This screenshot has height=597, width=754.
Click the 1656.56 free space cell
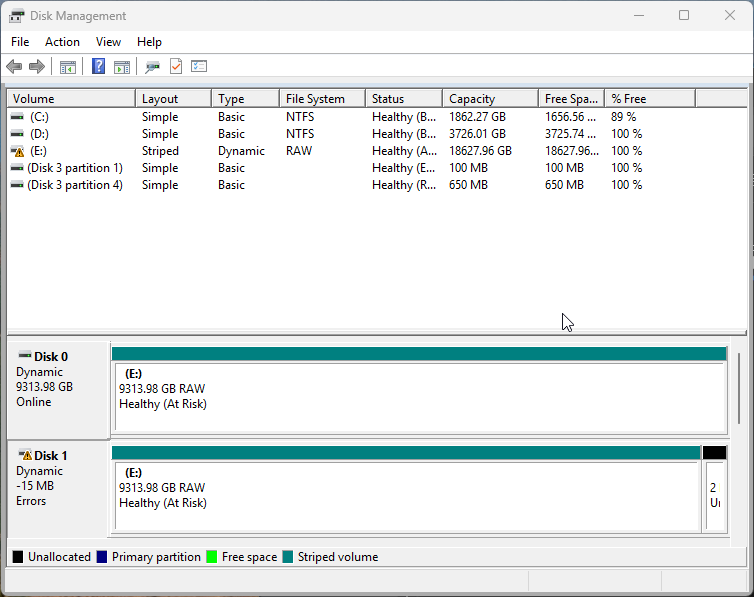[570, 117]
